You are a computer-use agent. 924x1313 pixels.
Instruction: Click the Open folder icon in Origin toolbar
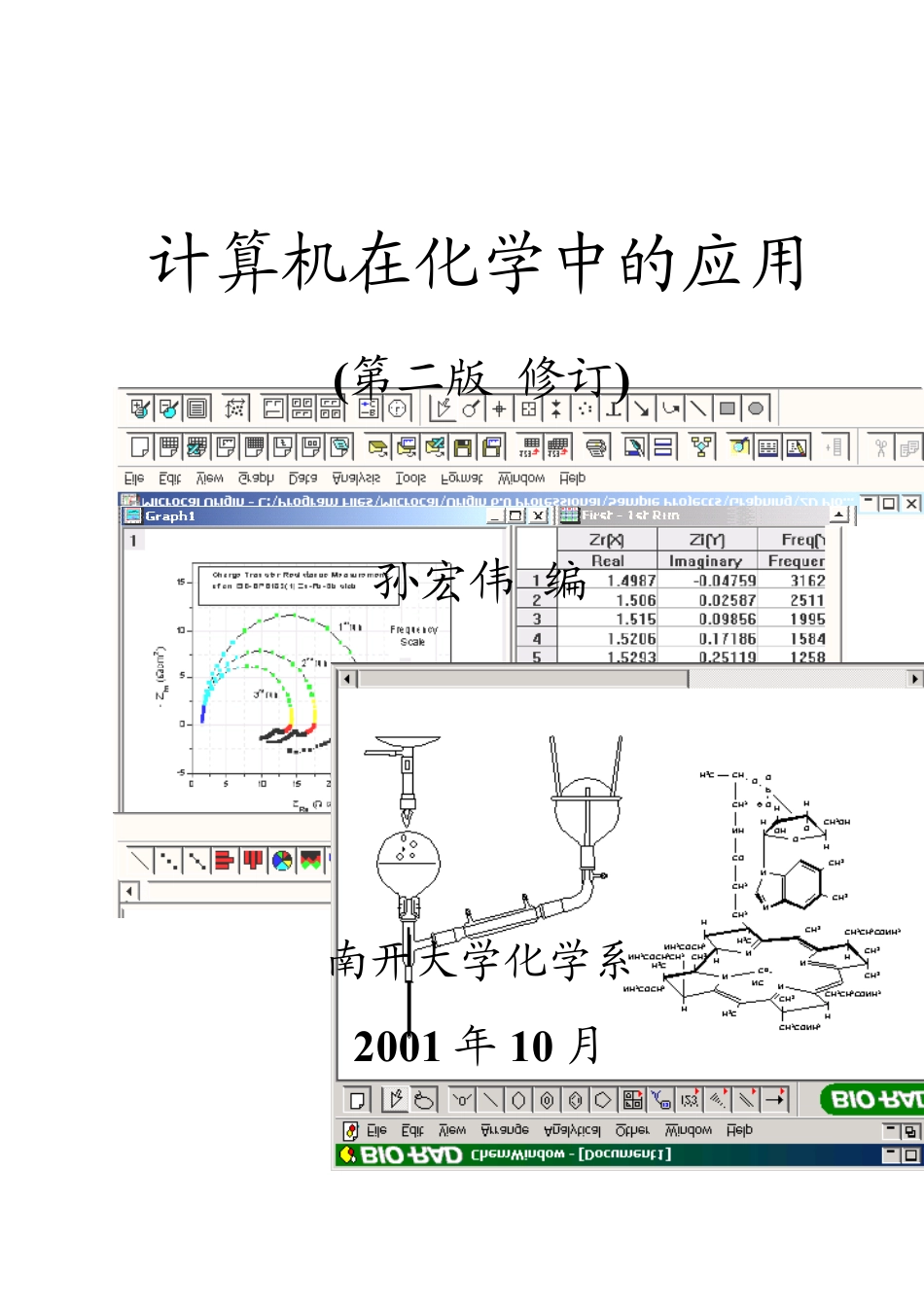click(377, 446)
